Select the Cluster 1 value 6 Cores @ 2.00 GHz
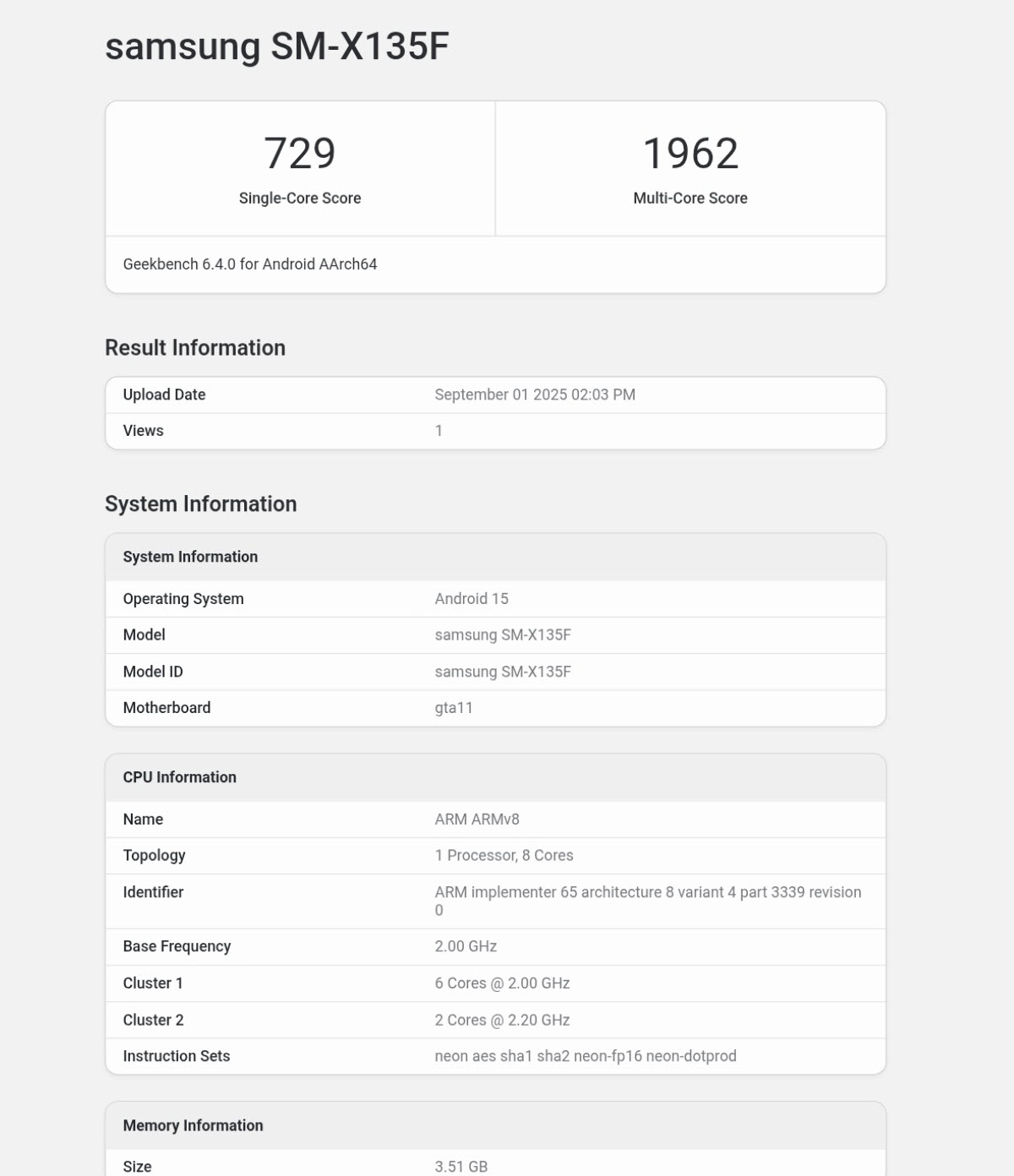Viewport: 1014px width, 1176px height. point(502,983)
